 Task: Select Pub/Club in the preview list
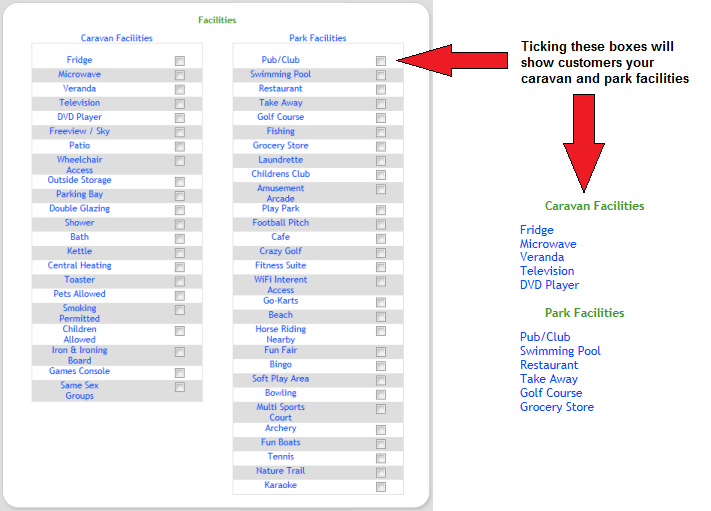[x=545, y=337]
